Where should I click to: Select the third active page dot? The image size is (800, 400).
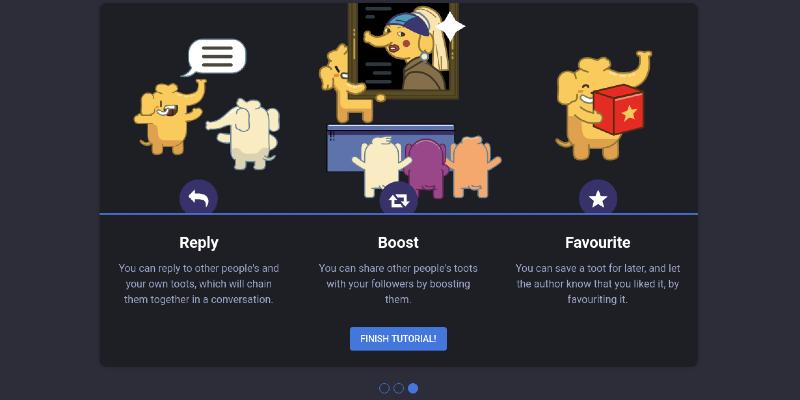click(x=413, y=388)
